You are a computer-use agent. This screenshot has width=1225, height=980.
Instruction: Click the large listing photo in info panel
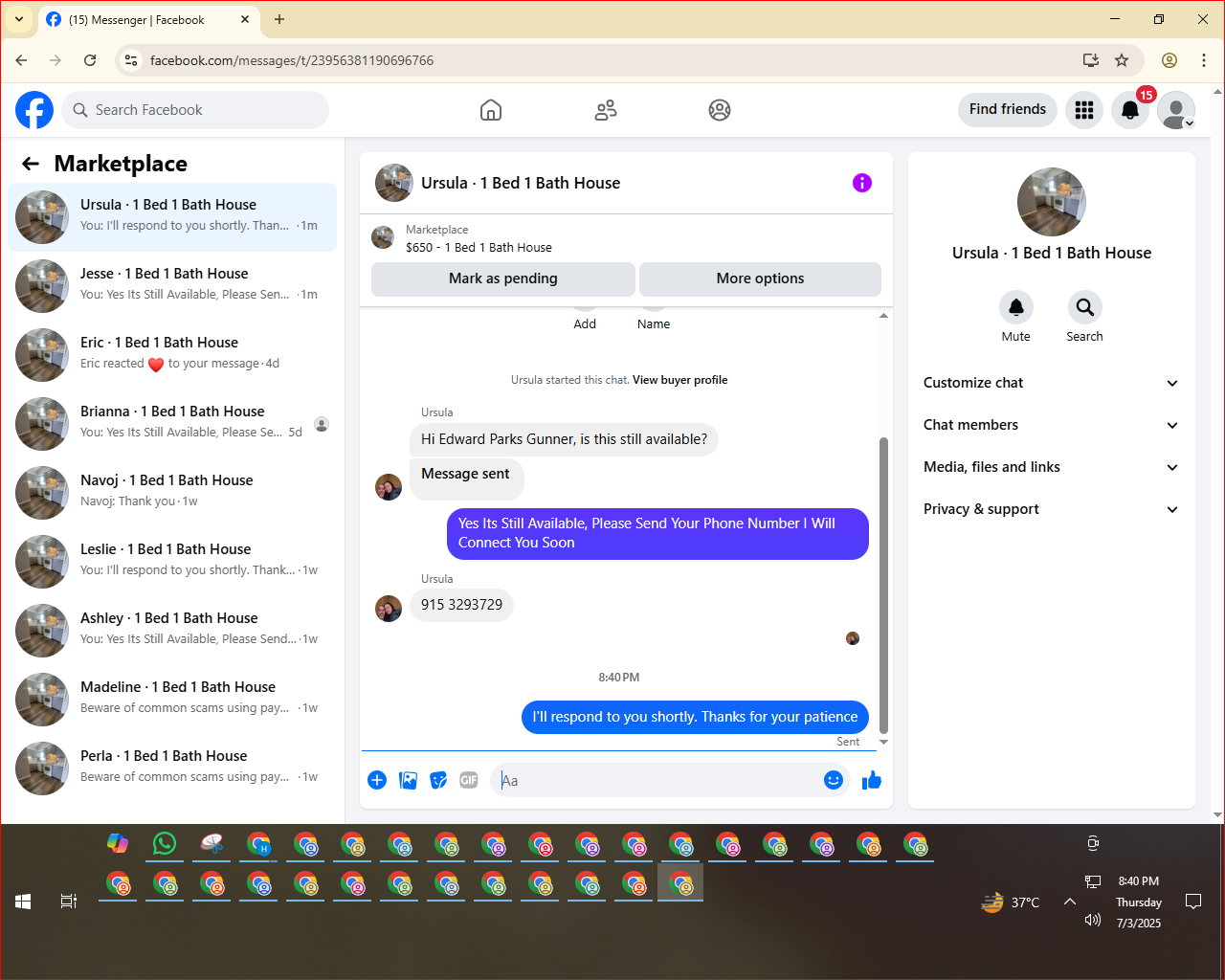pyautogui.click(x=1052, y=202)
